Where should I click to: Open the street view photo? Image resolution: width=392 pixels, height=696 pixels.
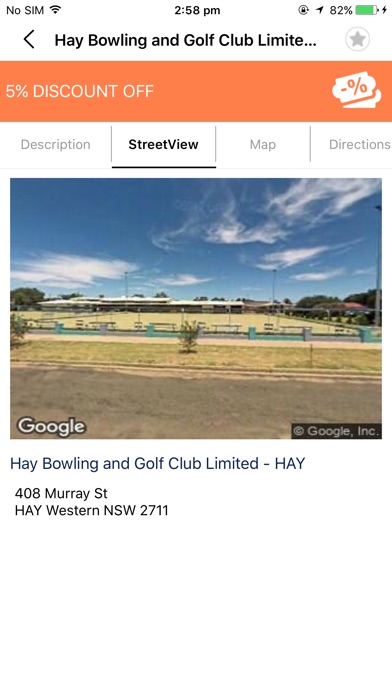pos(196,308)
